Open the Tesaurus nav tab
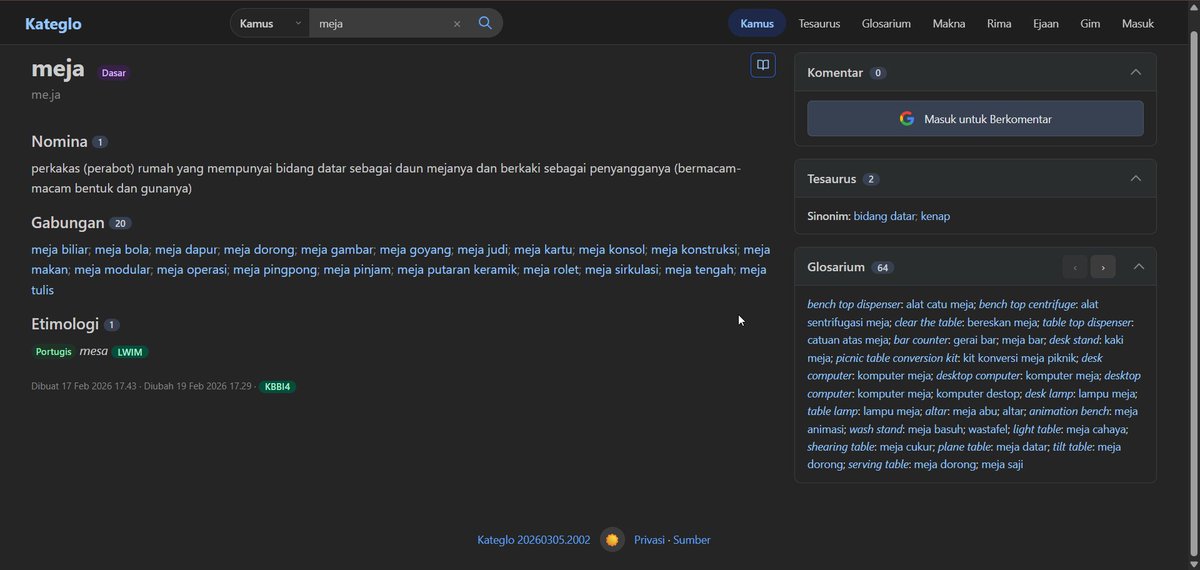 pyautogui.click(x=819, y=23)
